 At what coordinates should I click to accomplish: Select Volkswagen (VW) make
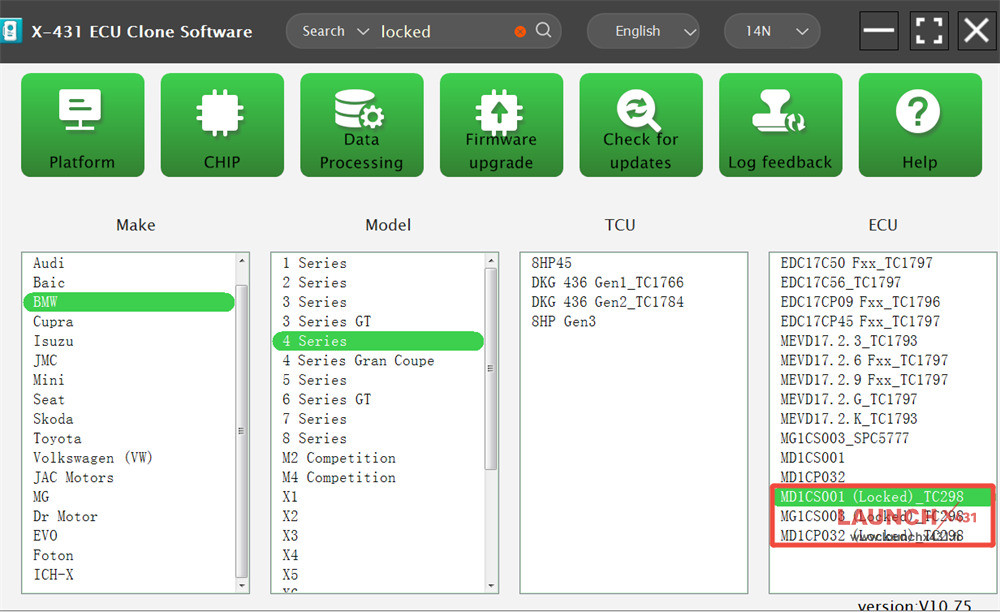click(x=92, y=458)
